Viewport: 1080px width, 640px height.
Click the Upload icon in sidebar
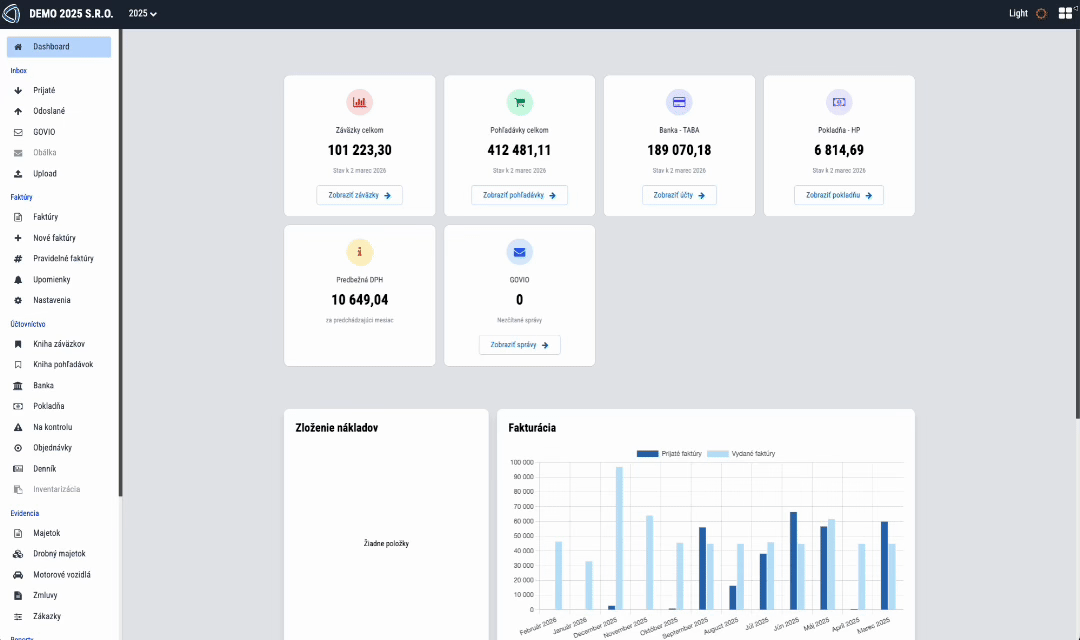18,174
